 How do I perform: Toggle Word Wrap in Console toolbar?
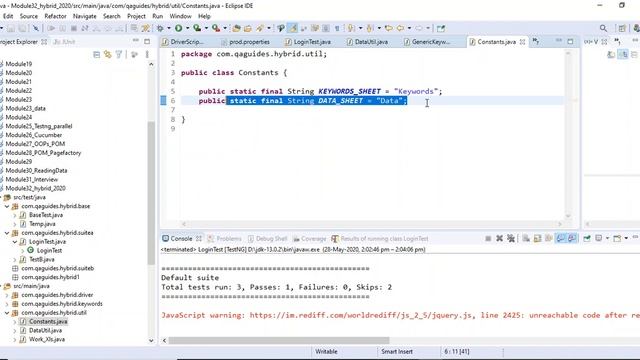[x=549, y=238]
